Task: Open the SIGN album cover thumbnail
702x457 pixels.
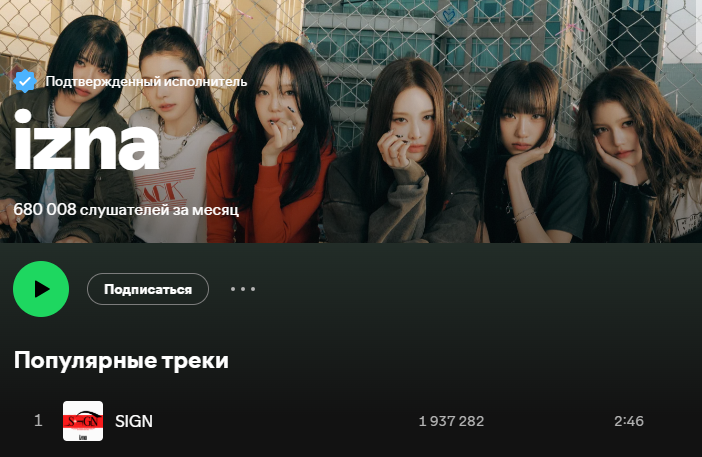Action: 83,421
